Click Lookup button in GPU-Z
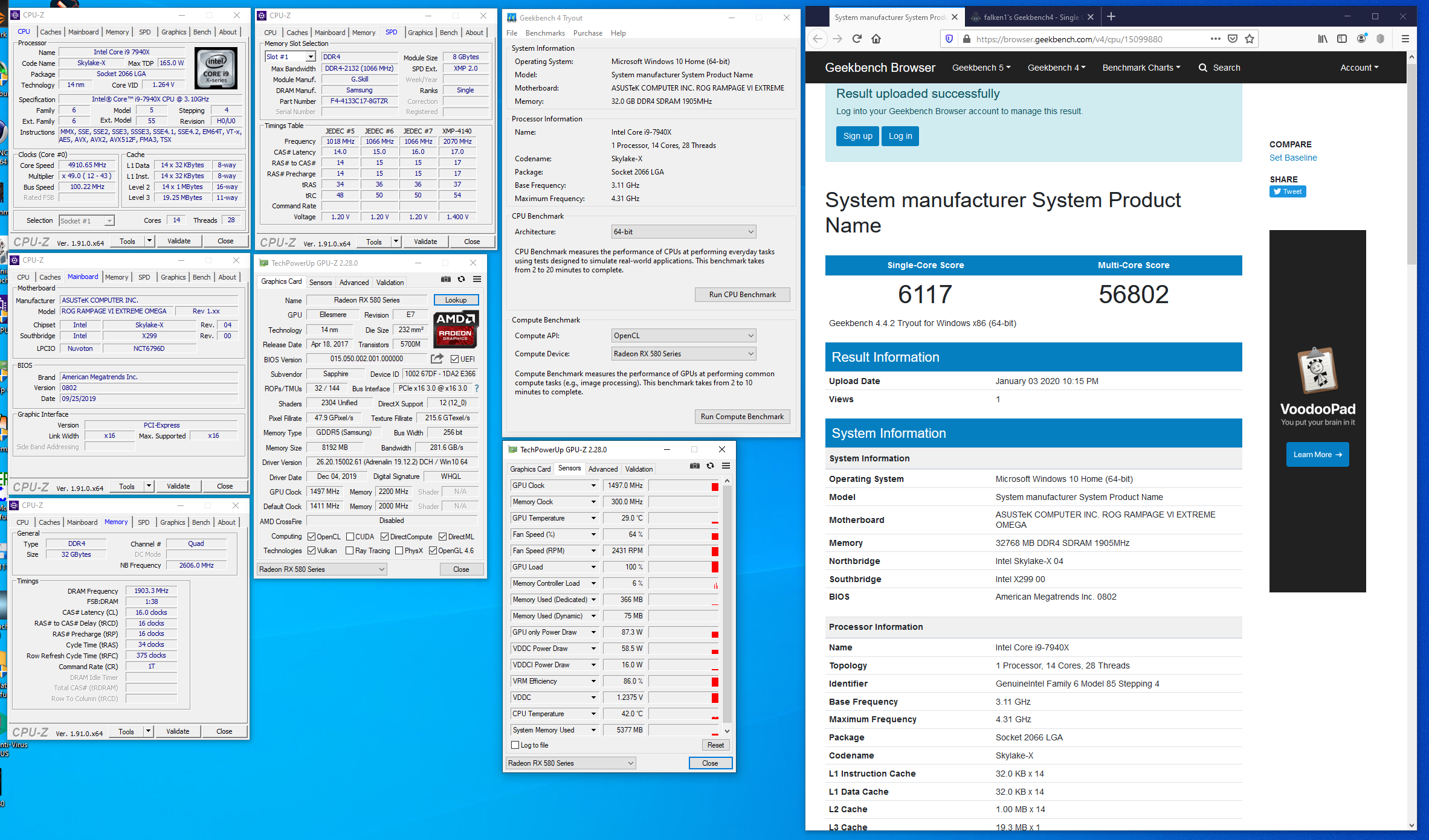1429x840 pixels. point(456,300)
